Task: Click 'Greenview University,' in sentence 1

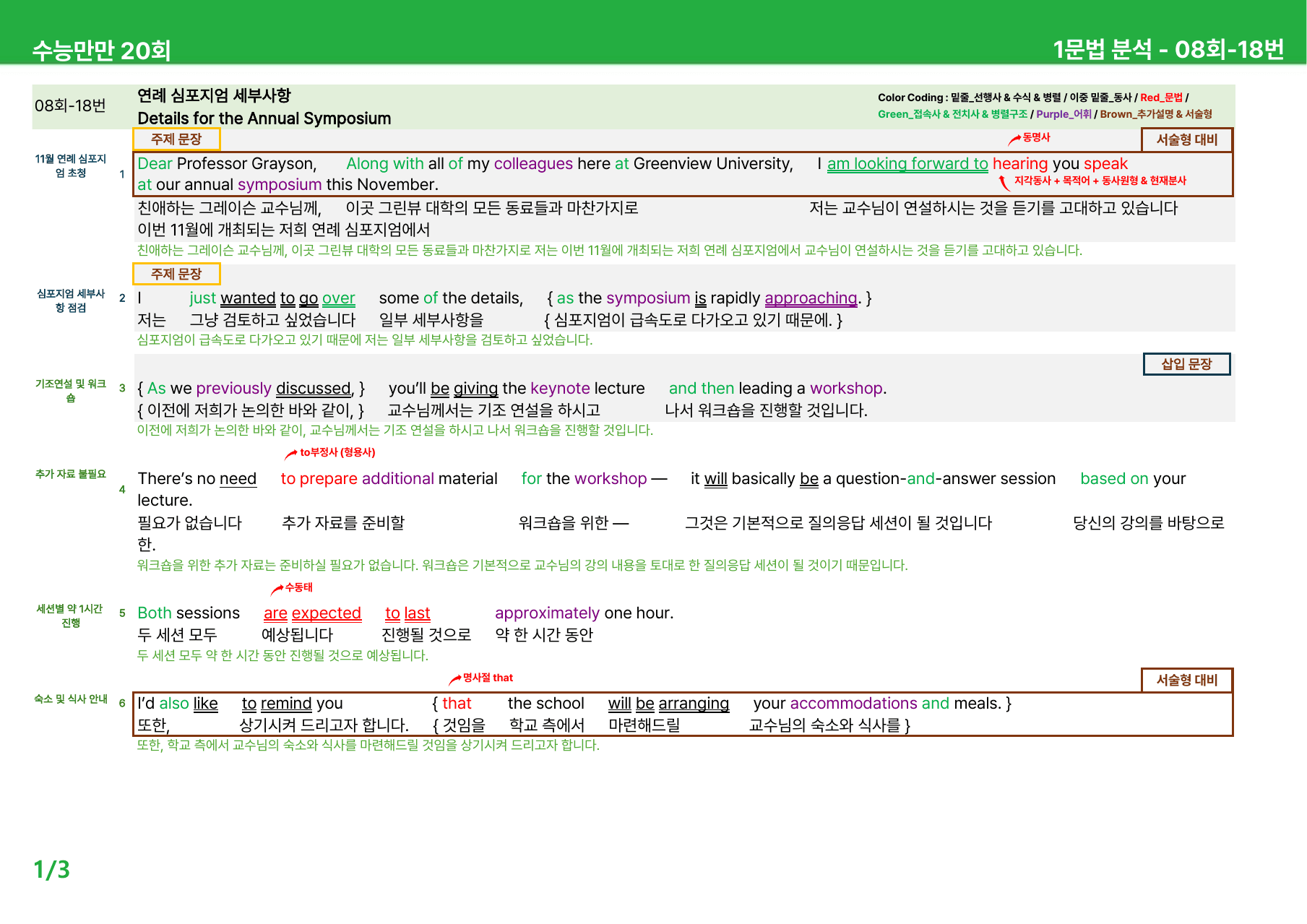Action: click(x=713, y=164)
